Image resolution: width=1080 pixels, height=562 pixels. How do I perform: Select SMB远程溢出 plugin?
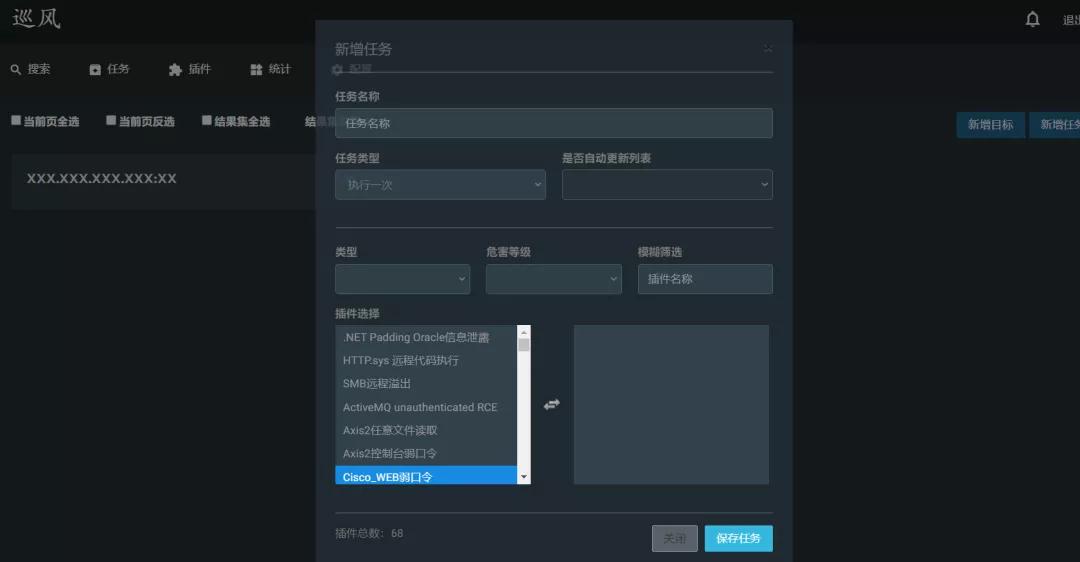[426, 384]
